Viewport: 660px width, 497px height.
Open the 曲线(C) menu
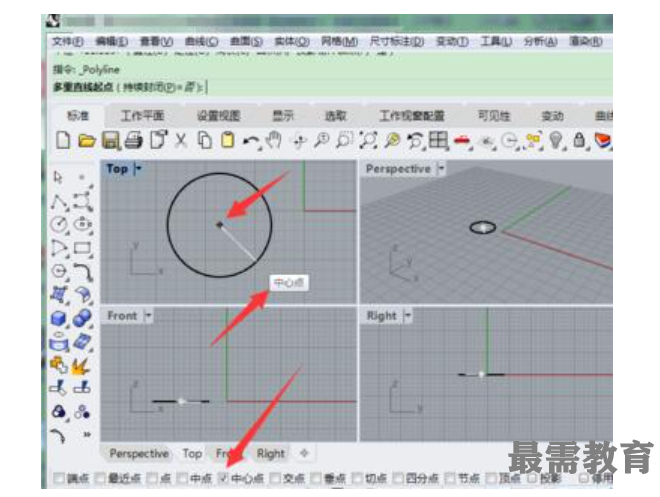[x=201, y=41]
